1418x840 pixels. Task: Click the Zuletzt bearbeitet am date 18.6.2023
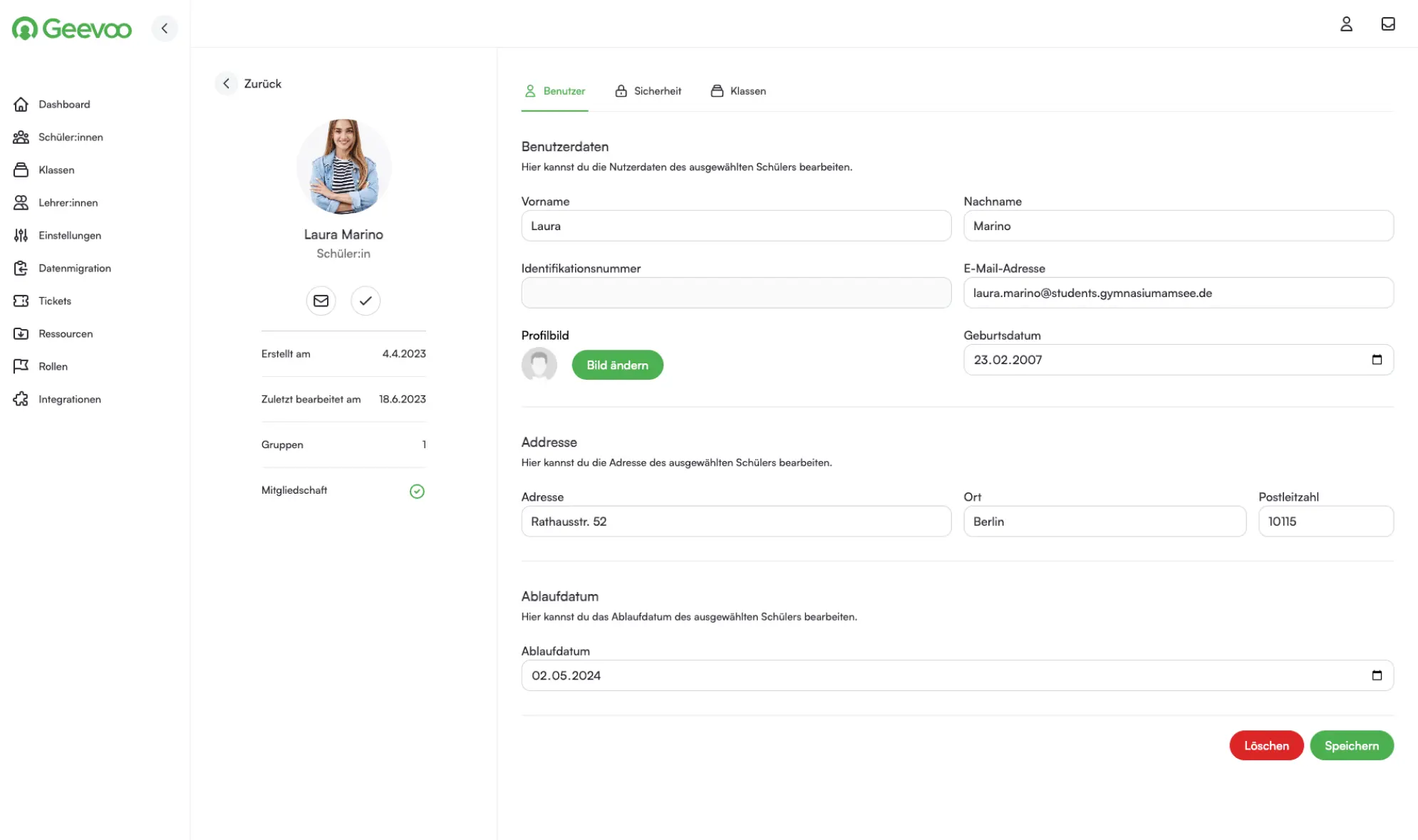pyautogui.click(x=403, y=400)
